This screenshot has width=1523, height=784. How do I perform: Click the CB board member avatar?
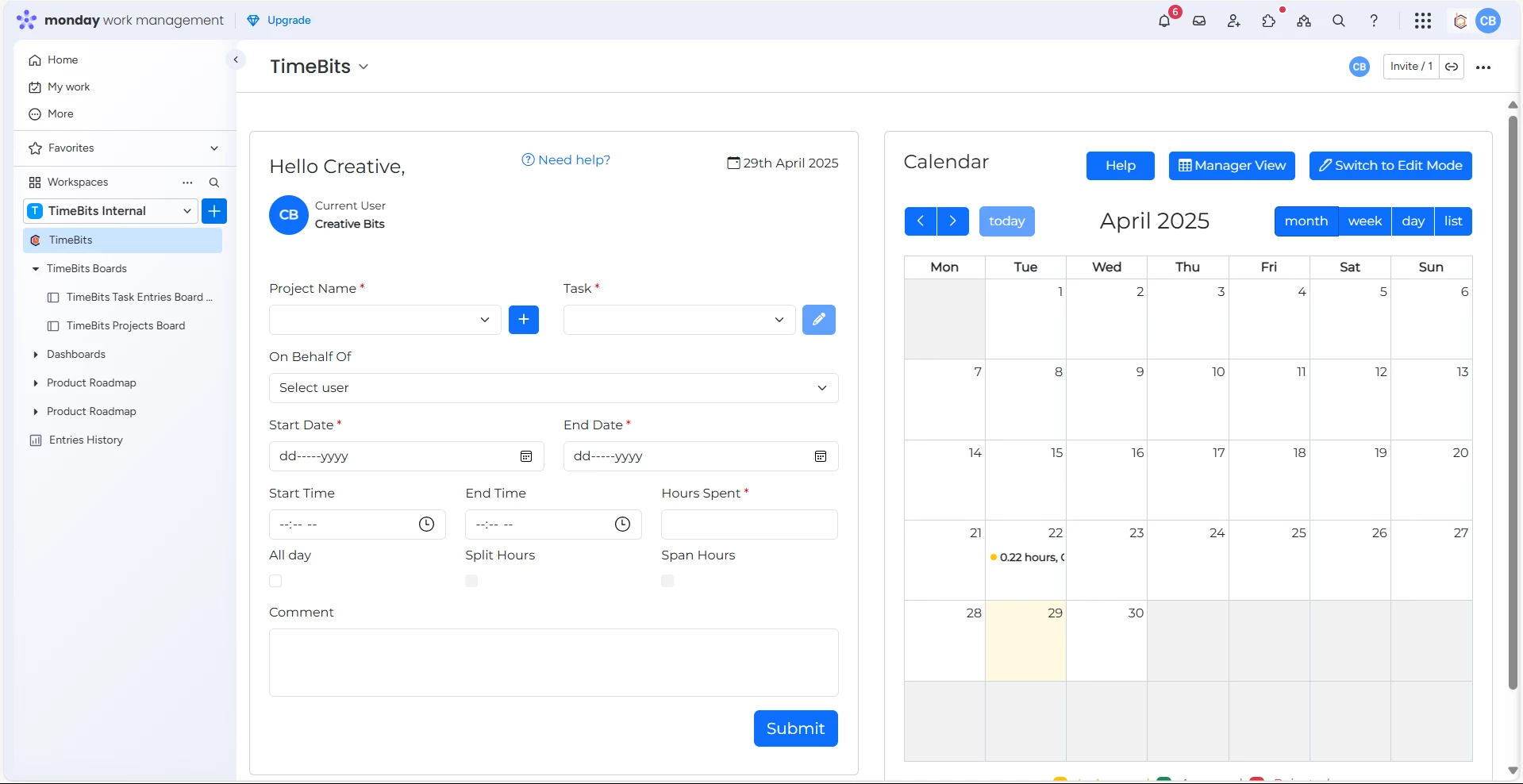tap(1360, 67)
